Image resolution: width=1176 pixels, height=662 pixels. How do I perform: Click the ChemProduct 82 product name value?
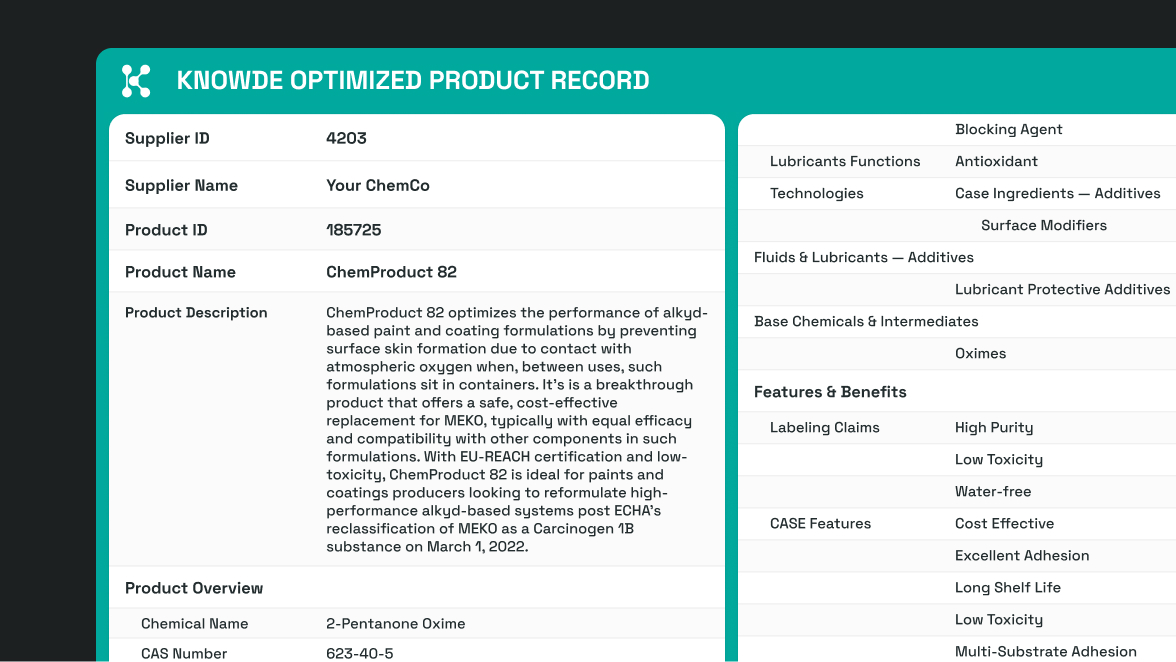click(391, 272)
